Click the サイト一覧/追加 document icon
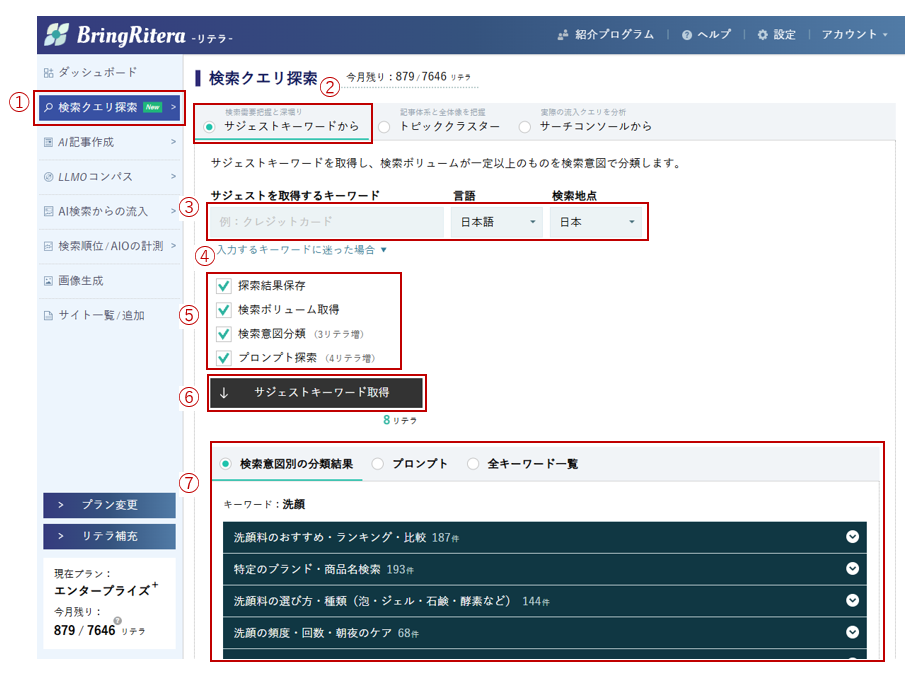The width and height of the screenshot is (912, 673). click(49, 315)
